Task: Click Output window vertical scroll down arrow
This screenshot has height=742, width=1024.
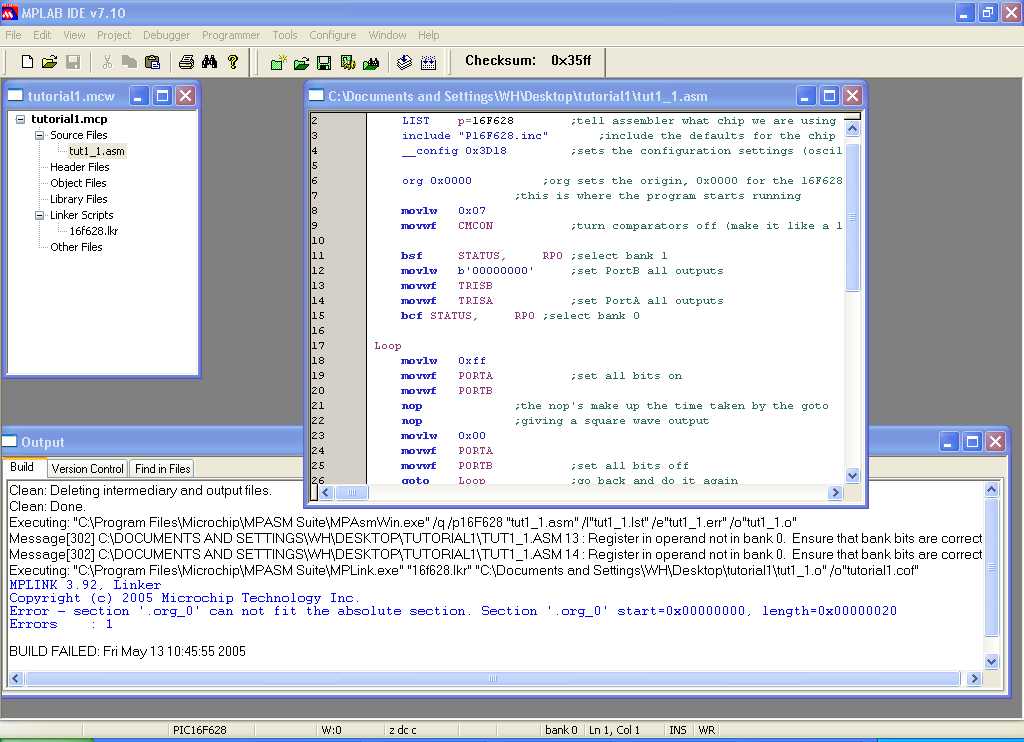Action: click(x=991, y=662)
